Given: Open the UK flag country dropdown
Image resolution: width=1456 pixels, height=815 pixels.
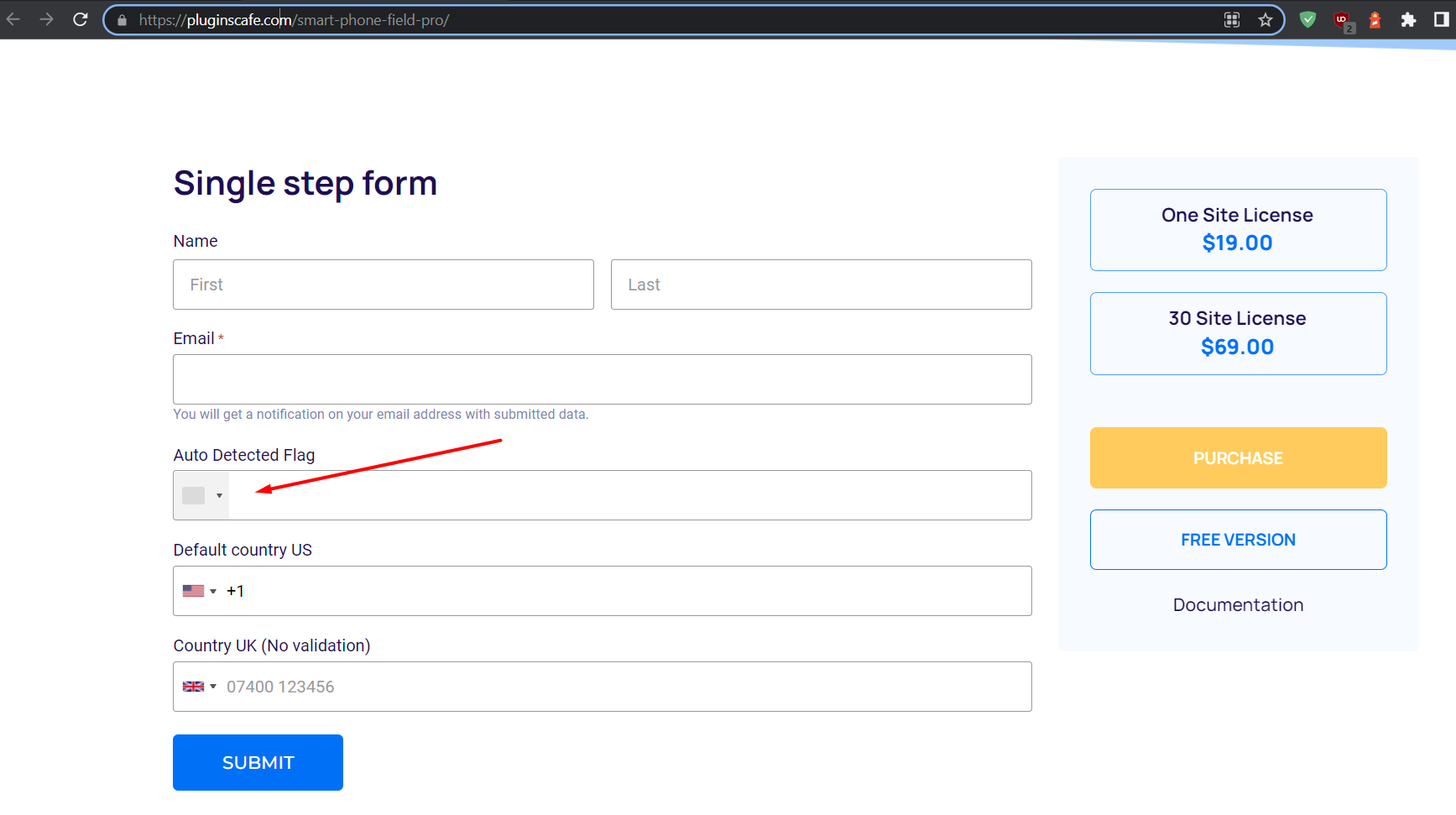Looking at the screenshot, I should [x=200, y=687].
